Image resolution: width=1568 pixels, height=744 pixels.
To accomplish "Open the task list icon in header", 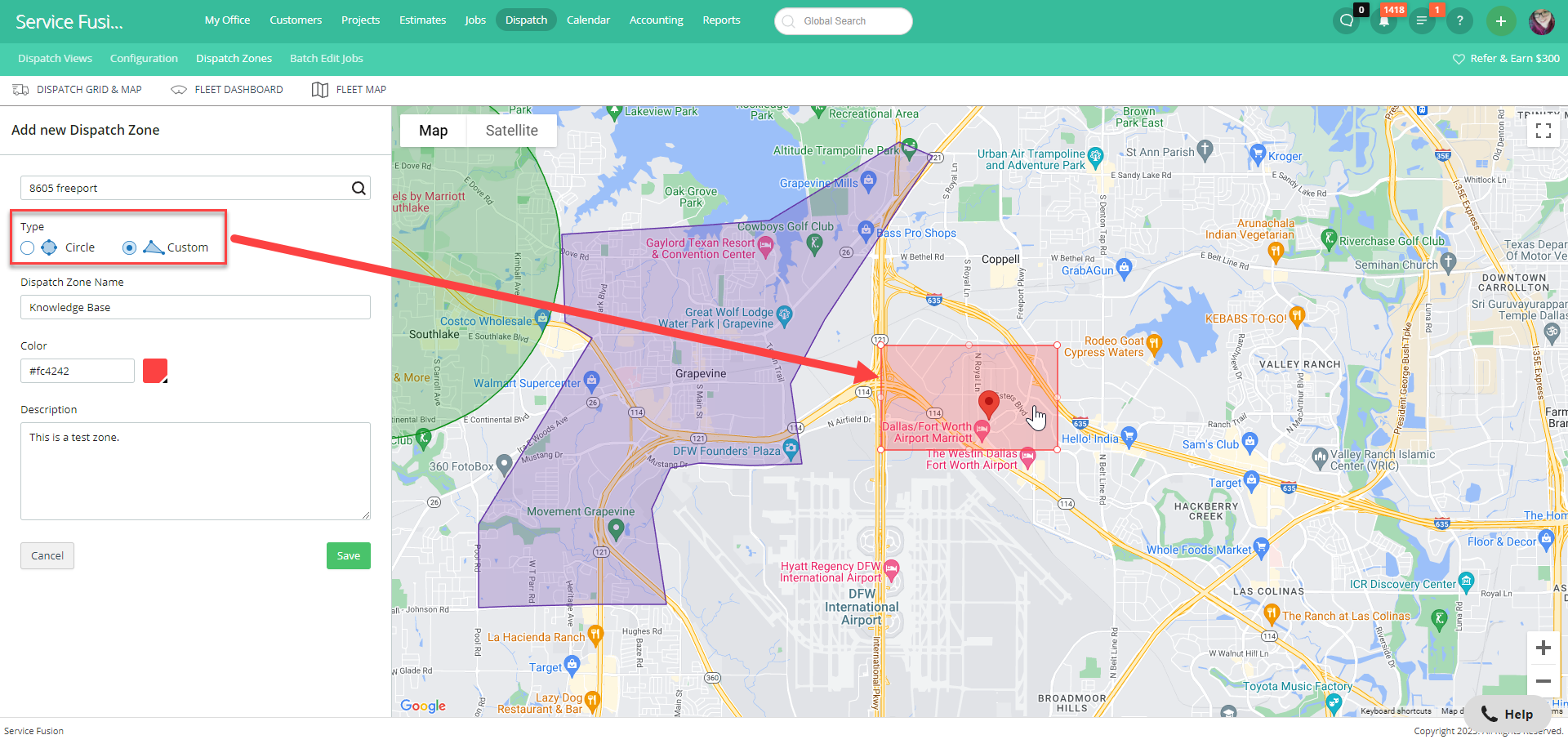I will click(1422, 21).
